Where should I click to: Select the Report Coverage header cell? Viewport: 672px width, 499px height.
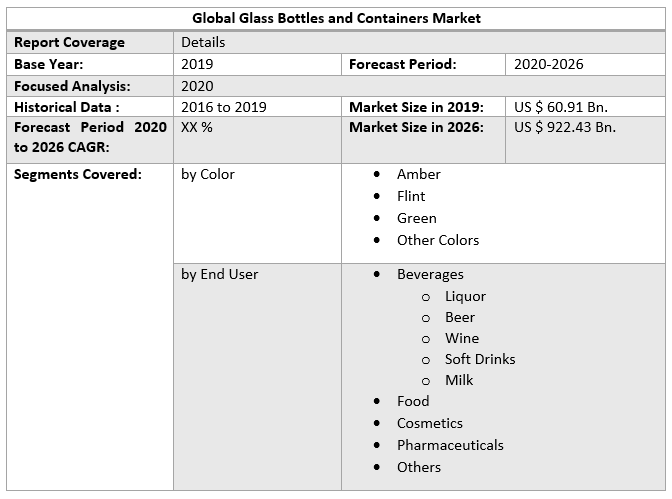[70, 42]
